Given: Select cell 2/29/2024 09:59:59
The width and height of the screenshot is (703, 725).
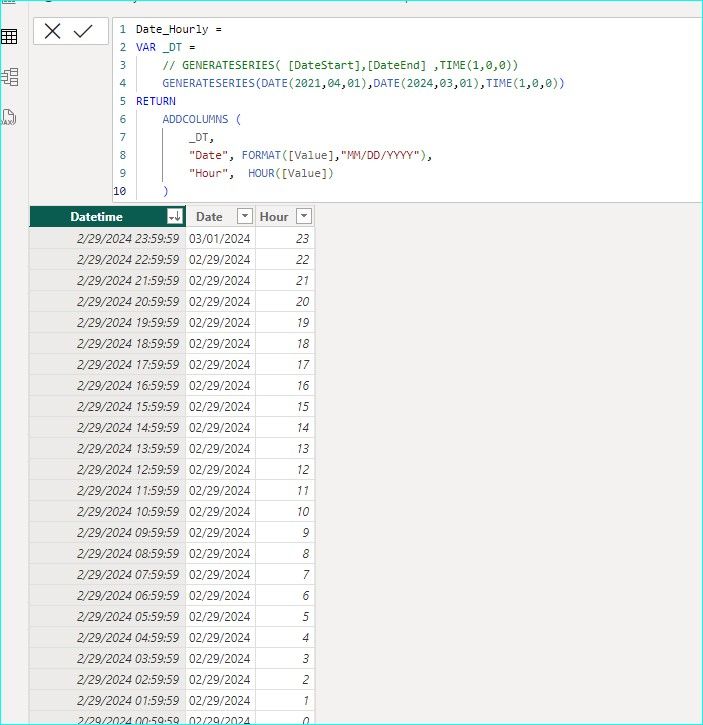Looking at the screenshot, I should (107, 533).
